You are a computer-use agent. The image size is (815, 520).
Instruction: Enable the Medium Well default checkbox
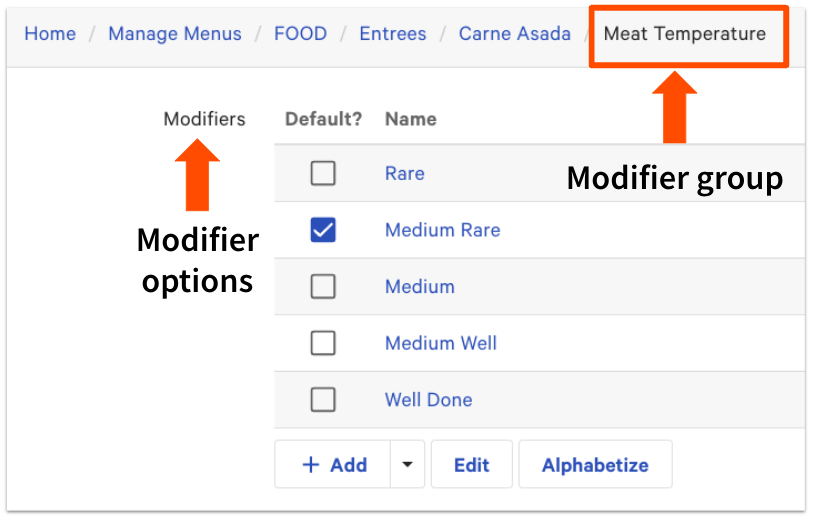[322, 343]
